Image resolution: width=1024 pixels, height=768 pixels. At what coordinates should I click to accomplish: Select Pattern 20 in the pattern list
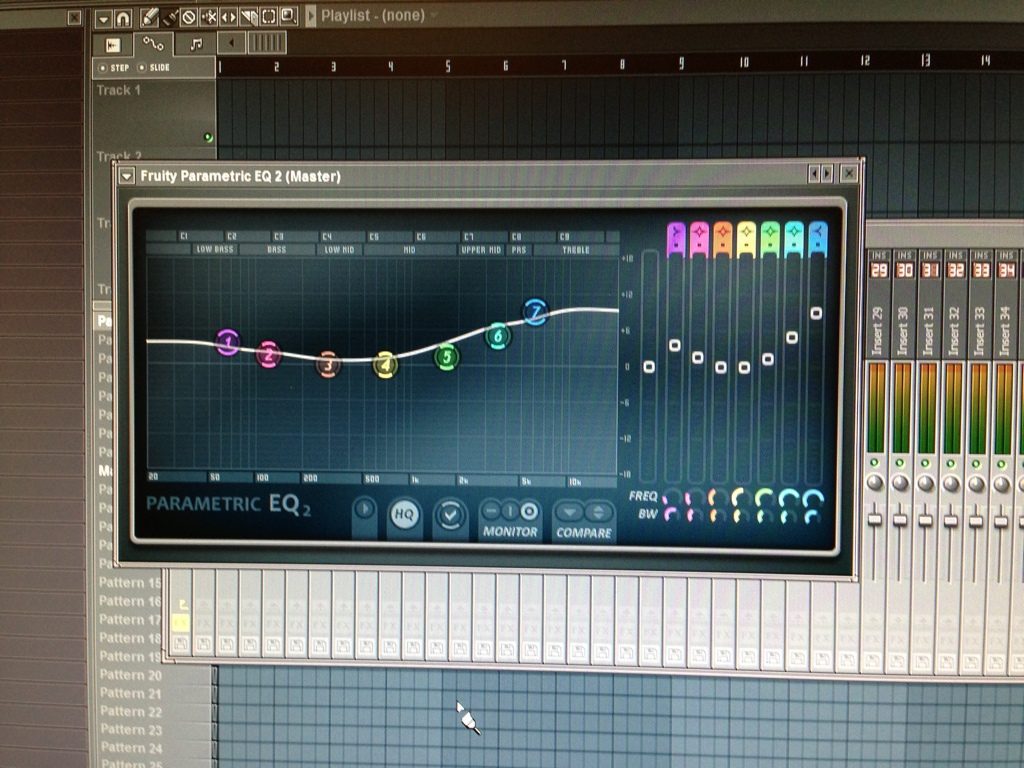click(130, 675)
